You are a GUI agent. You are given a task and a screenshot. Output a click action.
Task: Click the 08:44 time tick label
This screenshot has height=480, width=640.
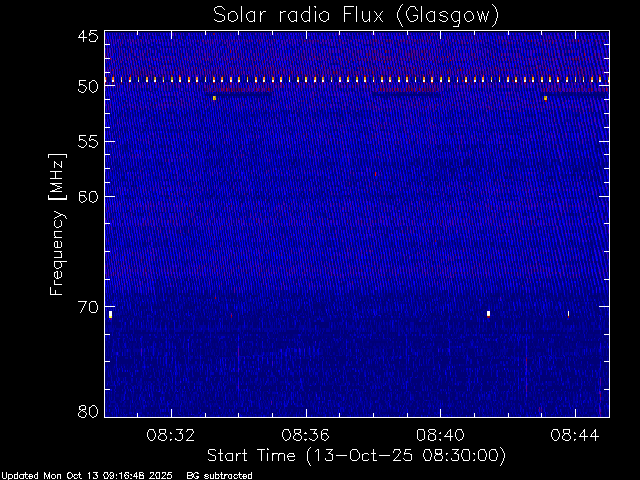575,435
